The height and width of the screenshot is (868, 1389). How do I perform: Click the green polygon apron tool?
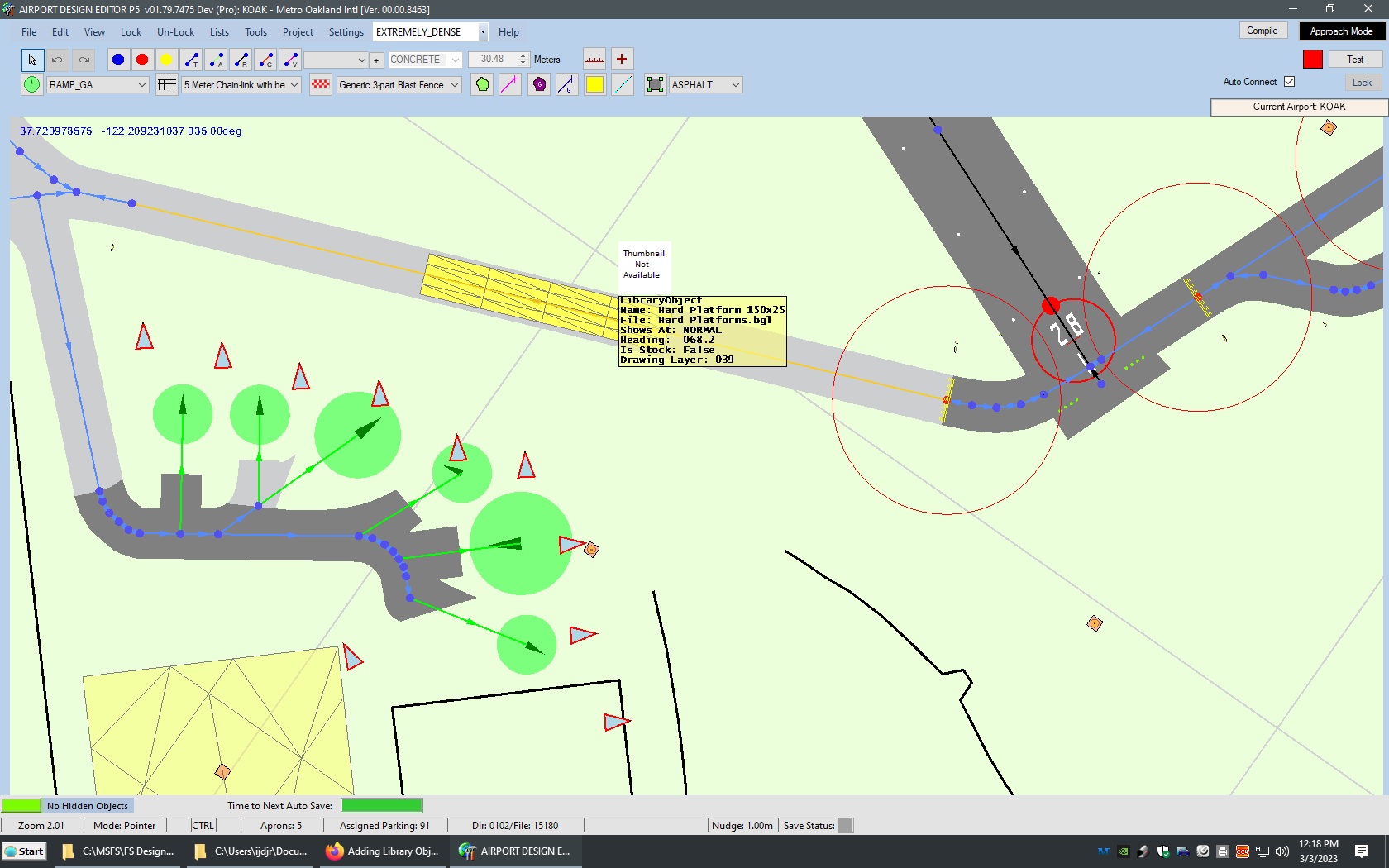click(x=483, y=85)
